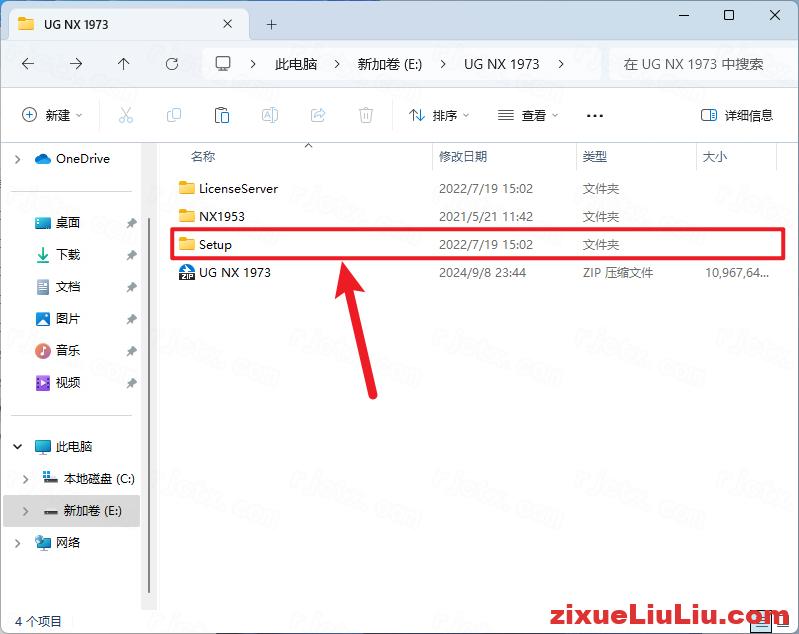Click the 2024/9/8 23:44 date cell
Image resolution: width=799 pixels, height=634 pixels.
[482, 273]
